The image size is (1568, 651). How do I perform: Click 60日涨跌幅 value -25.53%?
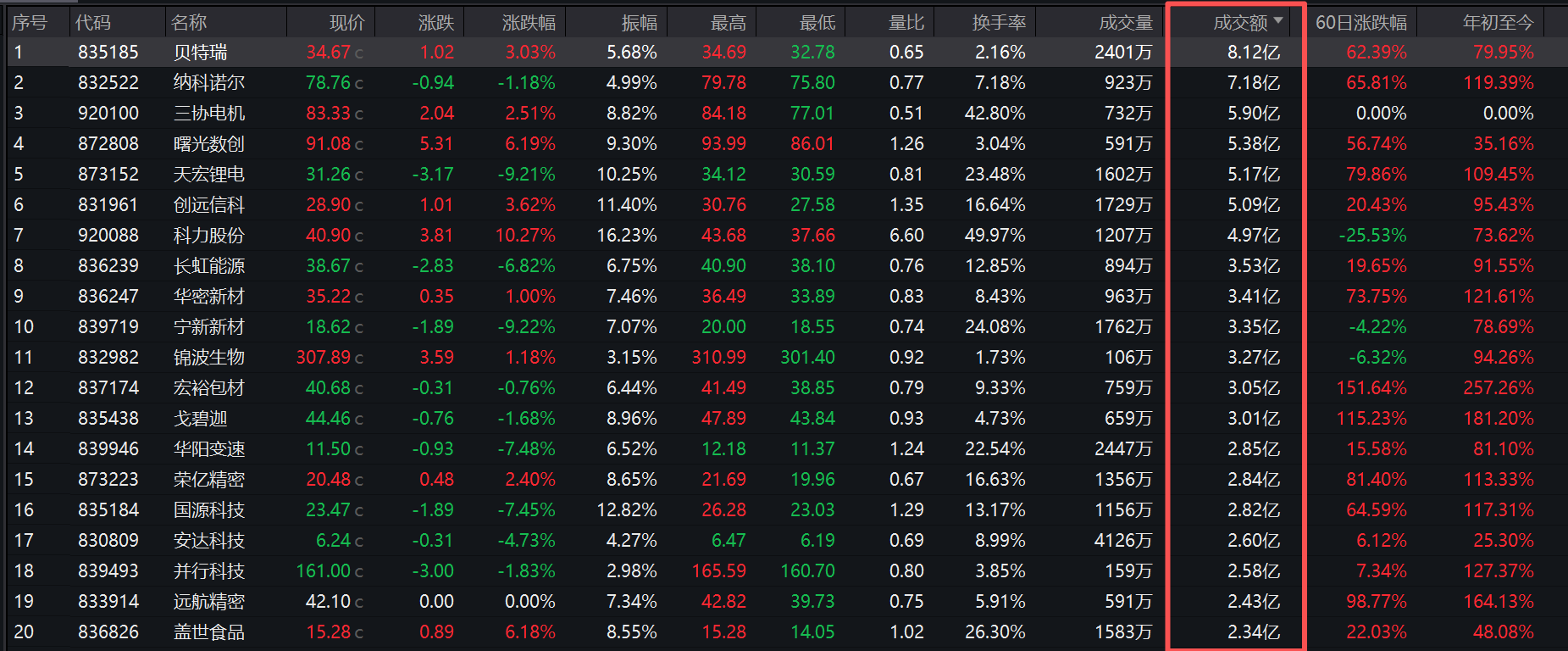(x=1372, y=236)
